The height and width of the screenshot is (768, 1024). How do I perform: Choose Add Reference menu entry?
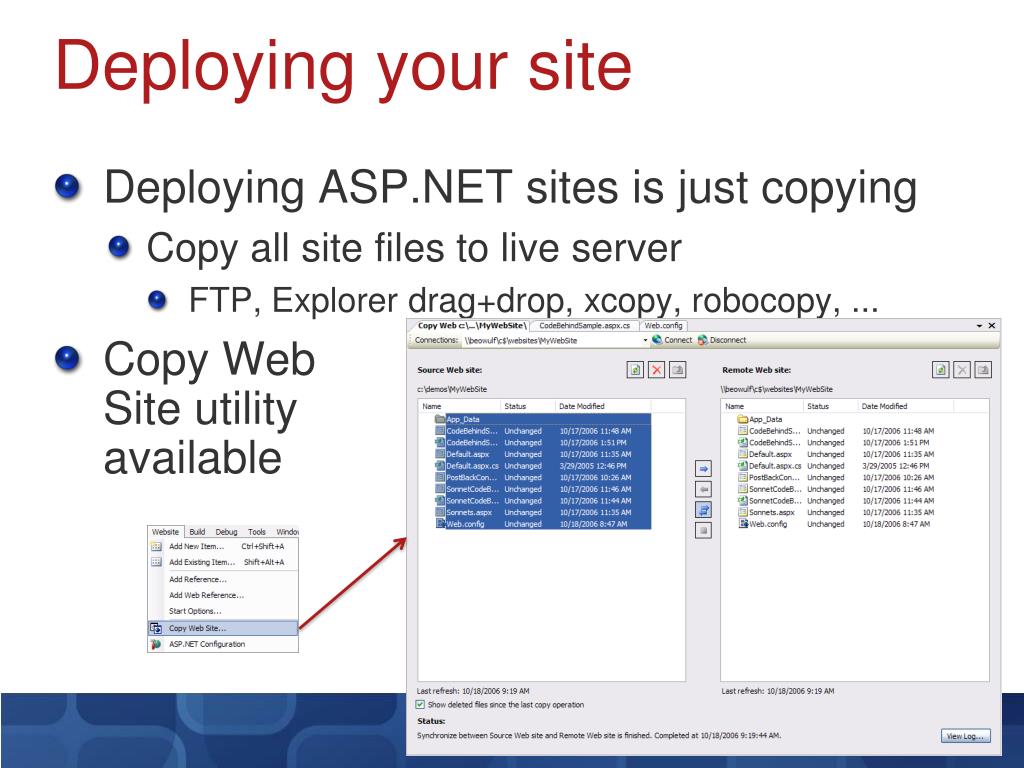223,579
